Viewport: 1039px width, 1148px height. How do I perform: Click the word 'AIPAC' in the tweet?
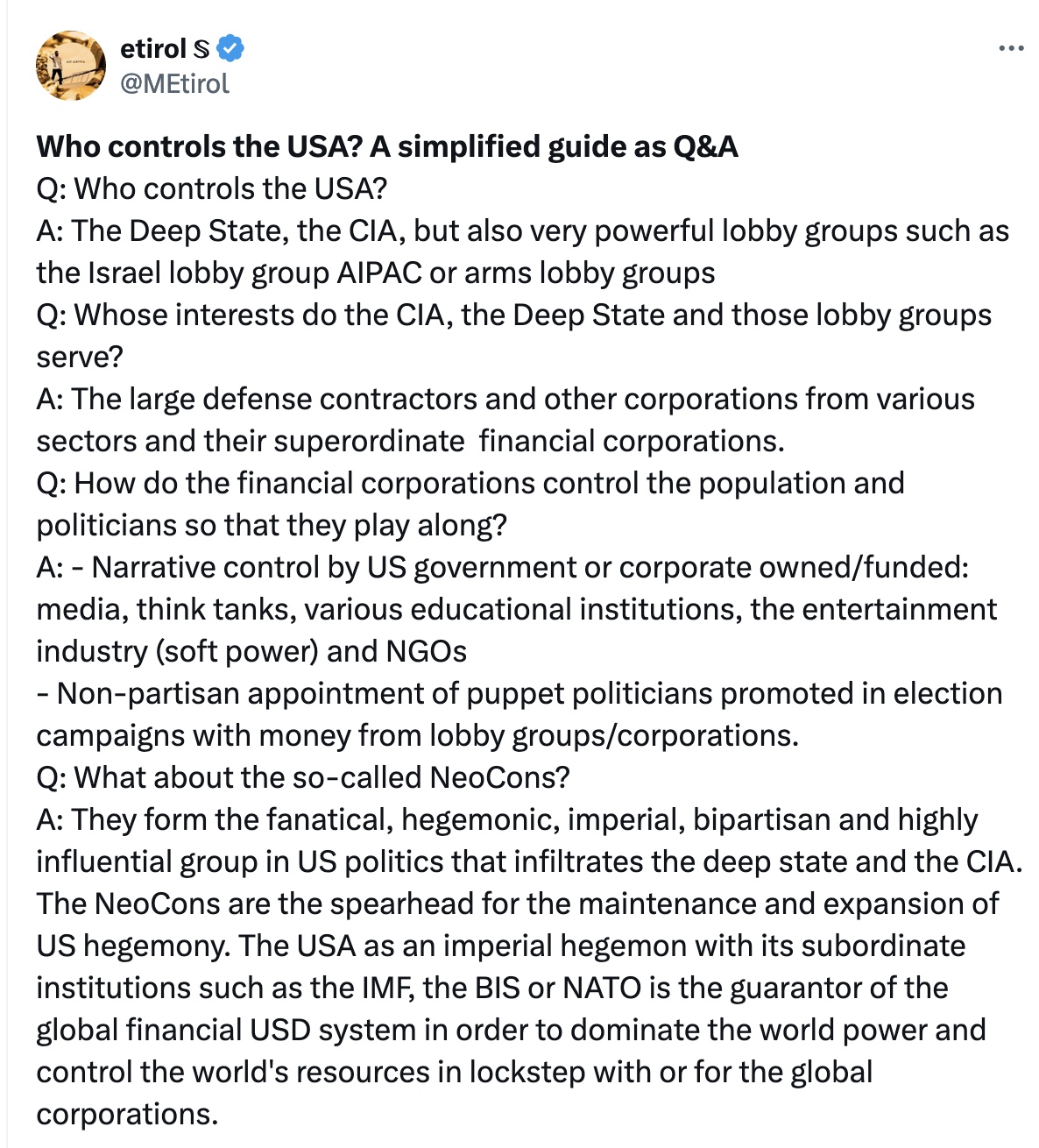pos(379,273)
